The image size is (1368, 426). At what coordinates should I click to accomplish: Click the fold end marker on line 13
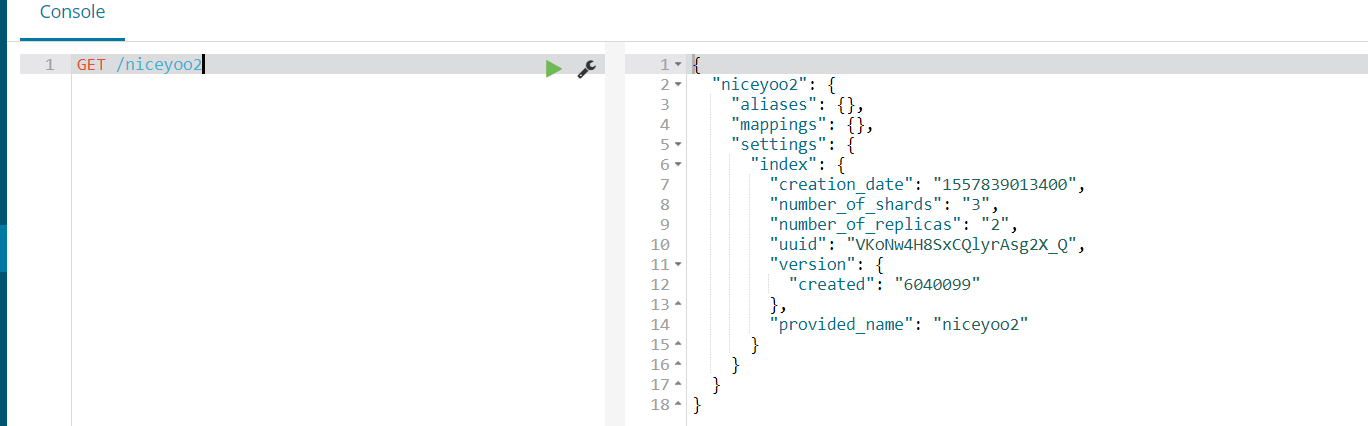tap(678, 305)
